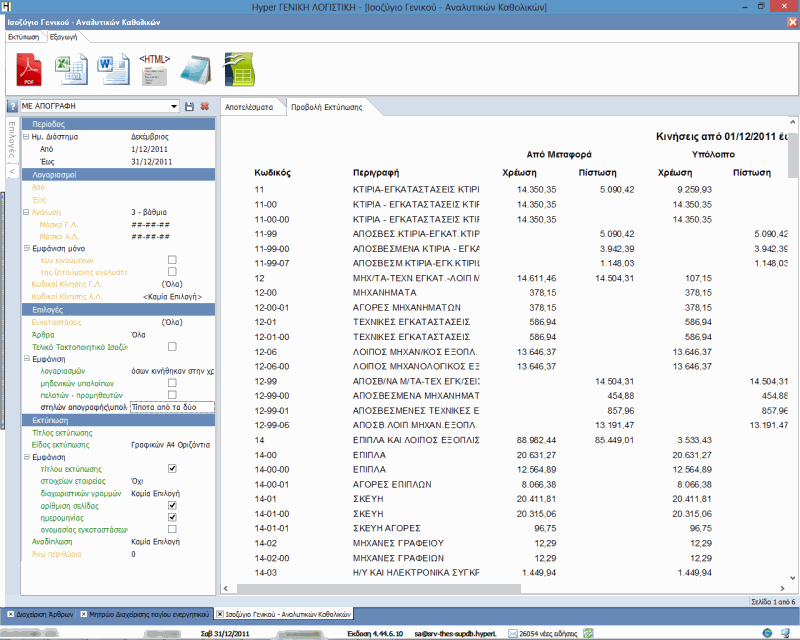Switch to 'Μητρώο Διαχείρισης παγίου ενεργητικού' window tab

145,613
